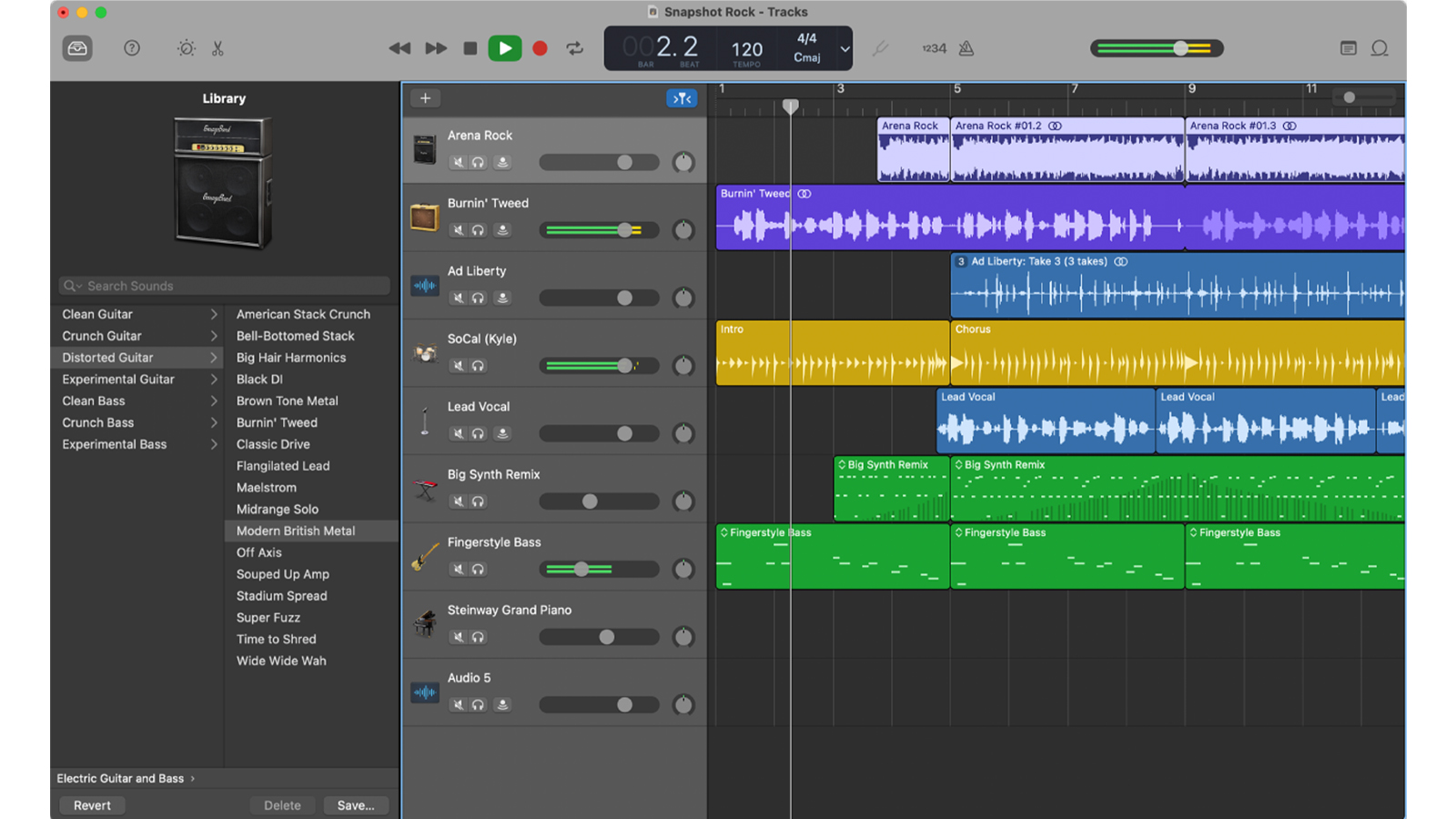This screenshot has height=819, width=1456.
Task: Adjust the SoCal (Kyle) track volume slider
Action: pos(624,365)
